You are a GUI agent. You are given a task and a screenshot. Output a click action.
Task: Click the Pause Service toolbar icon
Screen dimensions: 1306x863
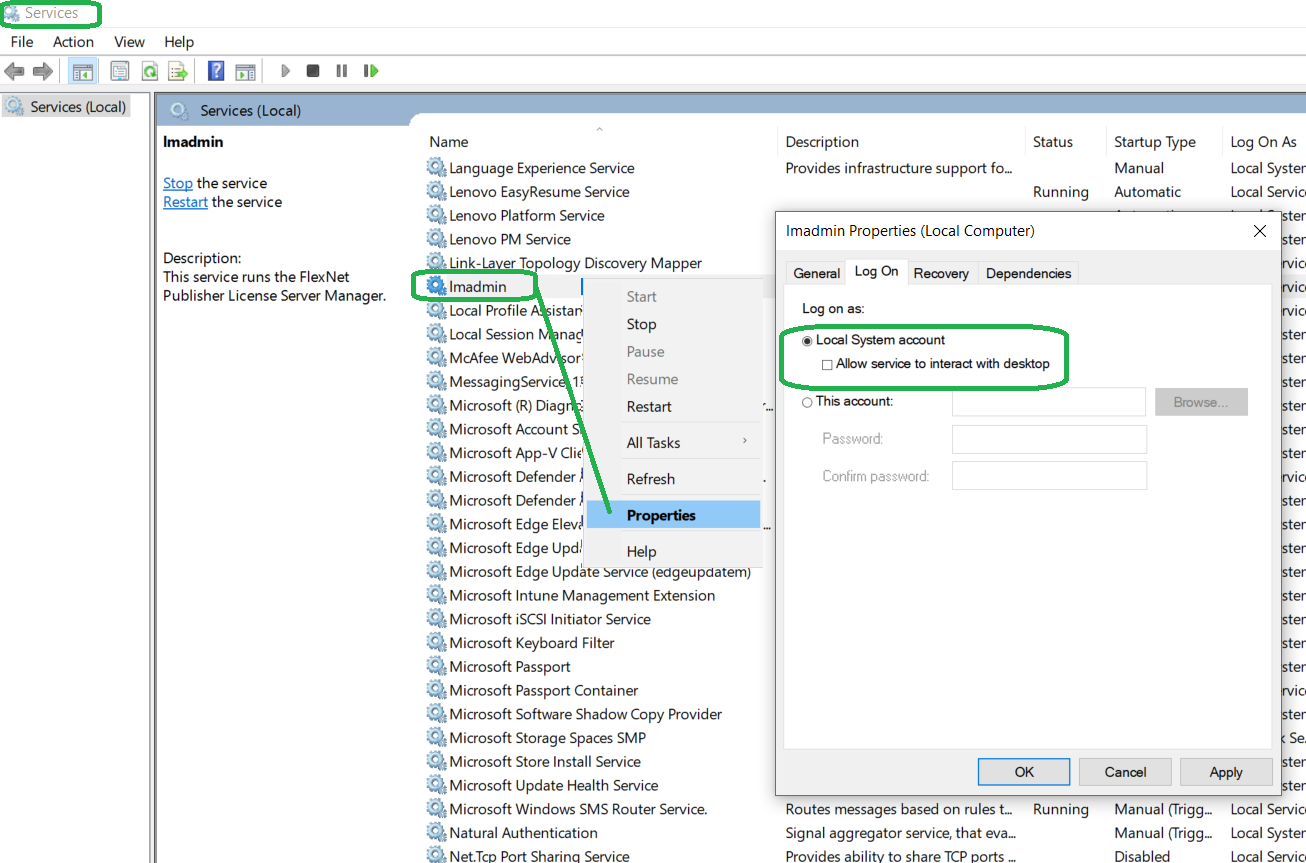pos(342,71)
